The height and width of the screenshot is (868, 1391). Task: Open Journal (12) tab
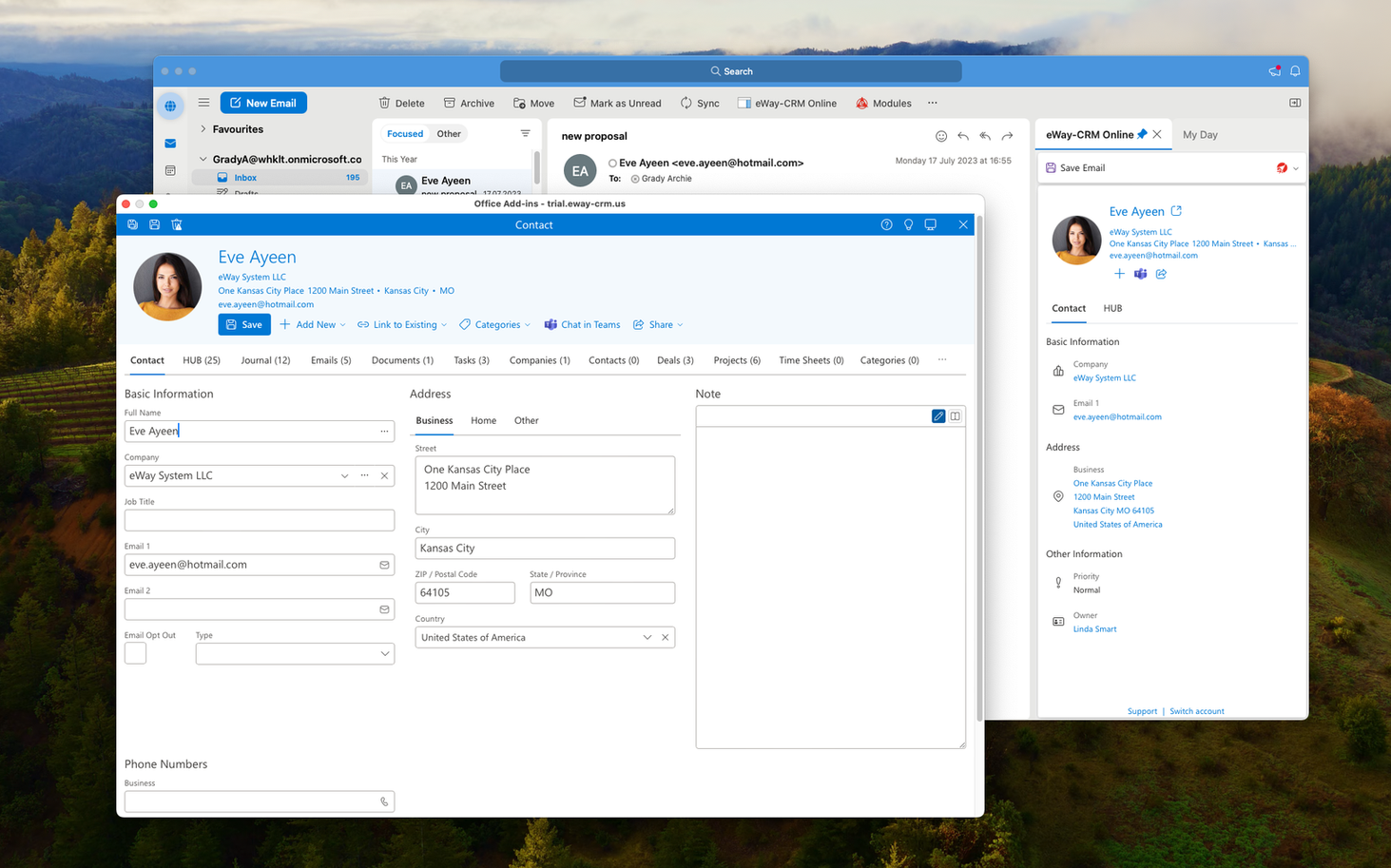(265, 360)
